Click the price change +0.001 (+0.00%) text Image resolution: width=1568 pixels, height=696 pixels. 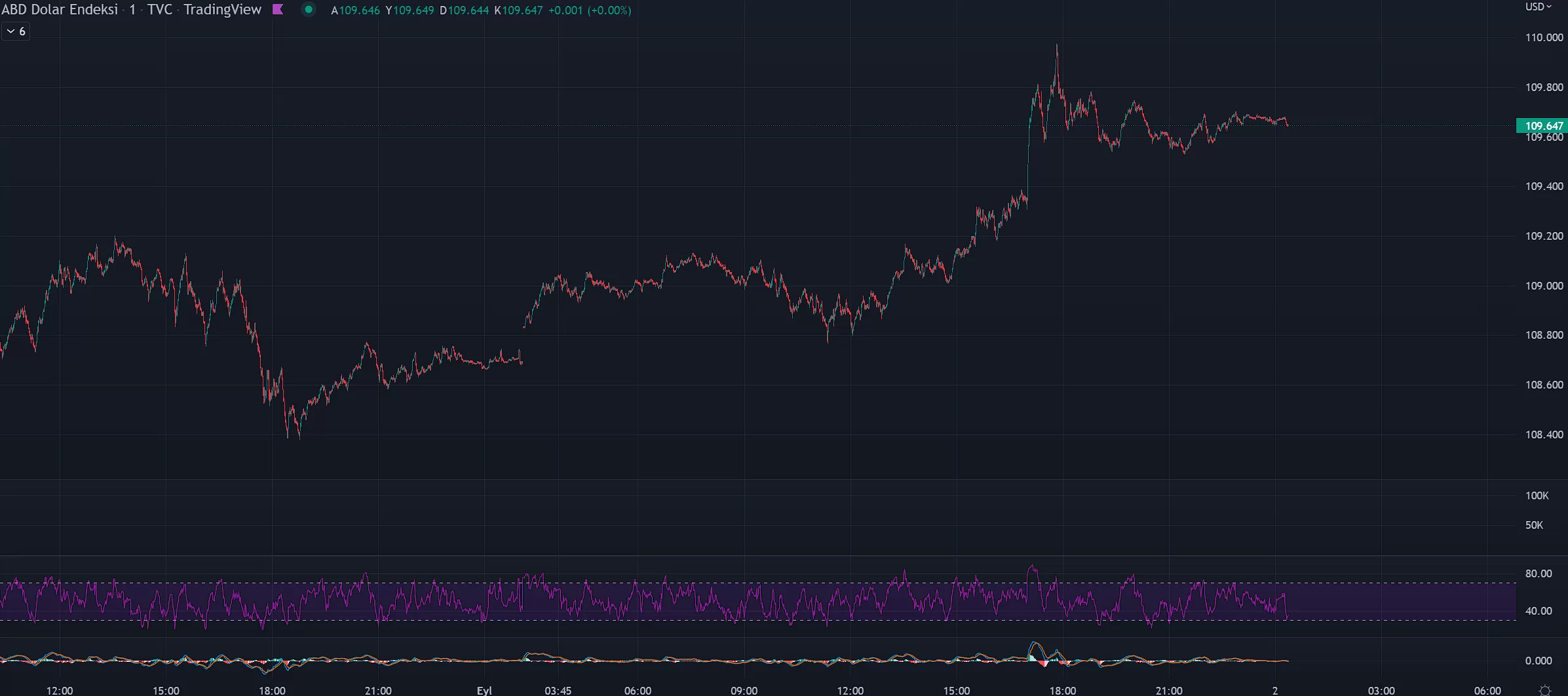click(x=590, y=10)
